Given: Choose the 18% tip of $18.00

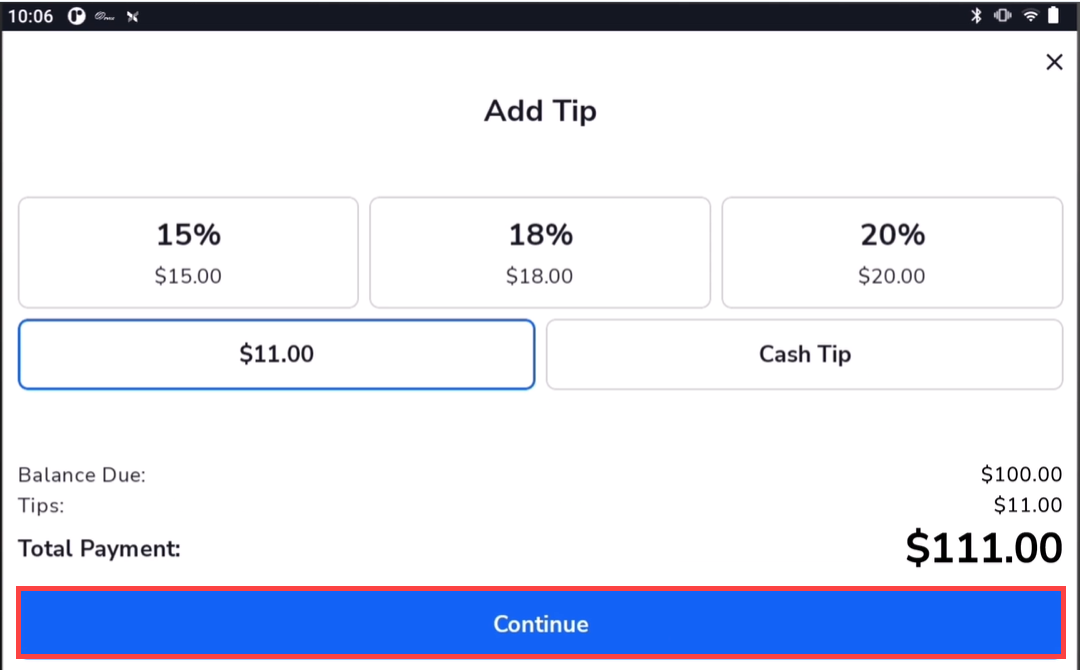Looking at the screenshot, I should tap(540, 252).
